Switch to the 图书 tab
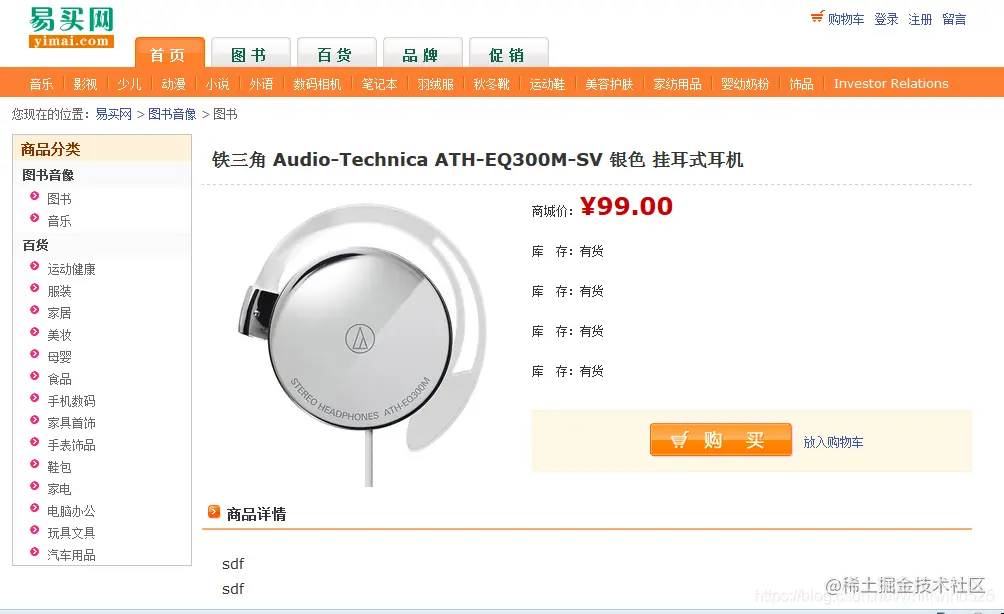 [x=250, y=54]
